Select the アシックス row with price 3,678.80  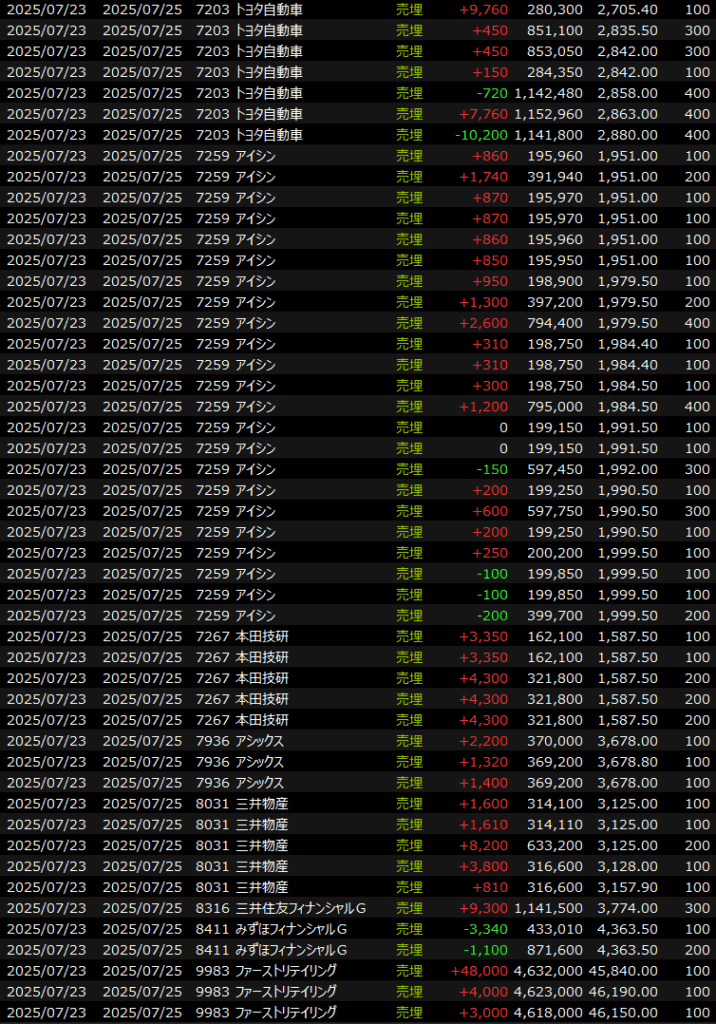(627, 762)
